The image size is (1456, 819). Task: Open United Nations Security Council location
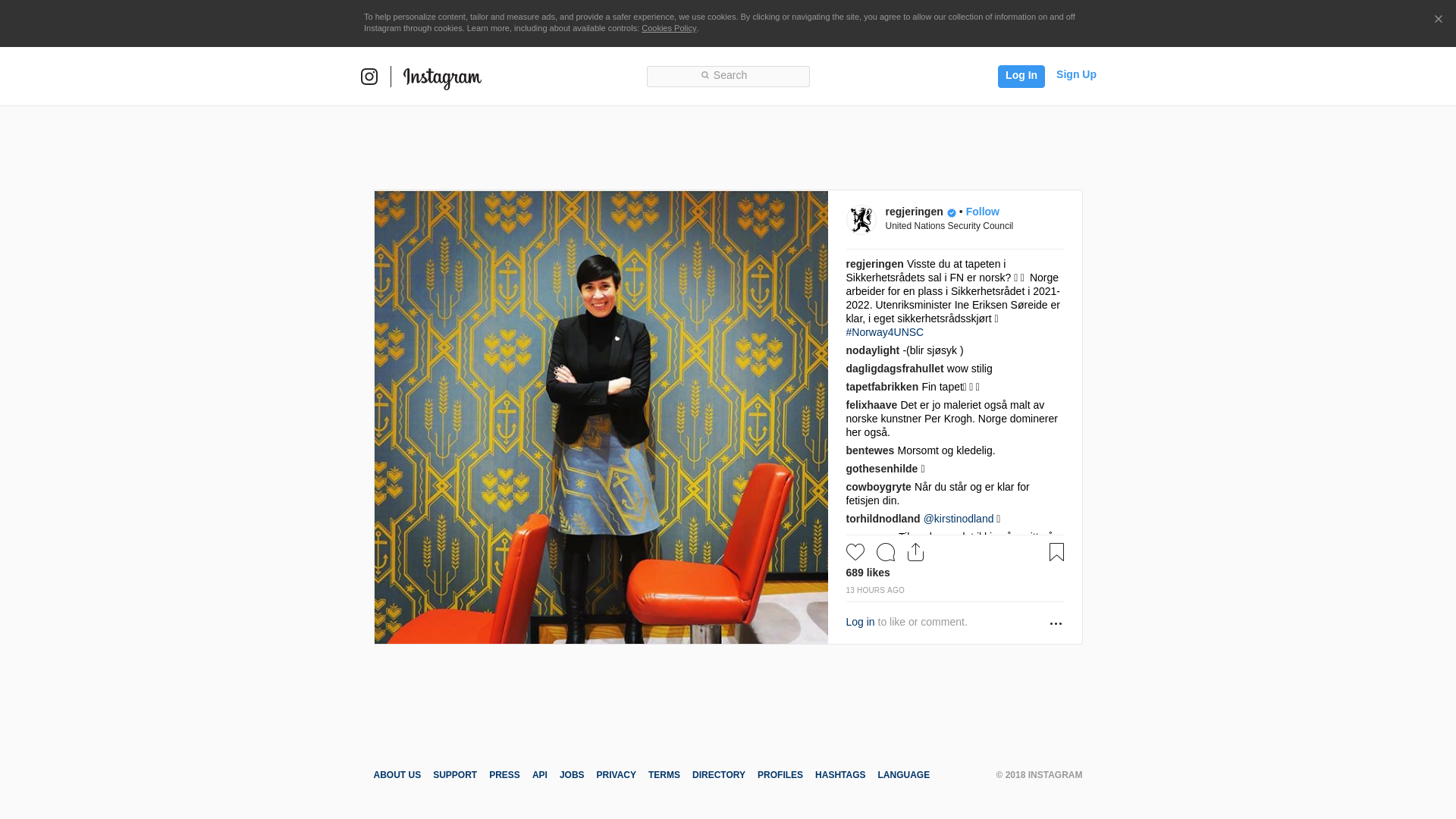click(x=949, y=226)
